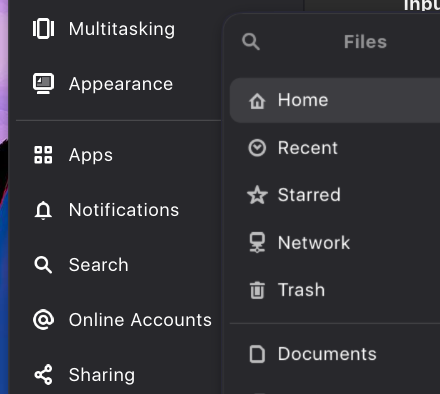Click the Apps grid icon

43,155
